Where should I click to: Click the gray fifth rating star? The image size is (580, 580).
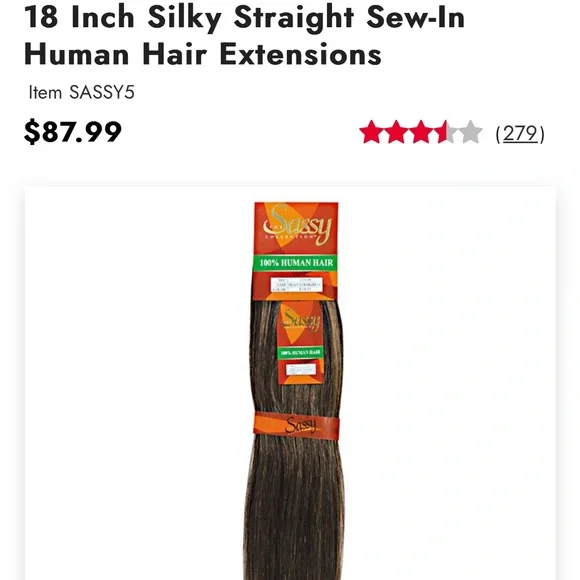pyautogui.click(x=471, y=132)
